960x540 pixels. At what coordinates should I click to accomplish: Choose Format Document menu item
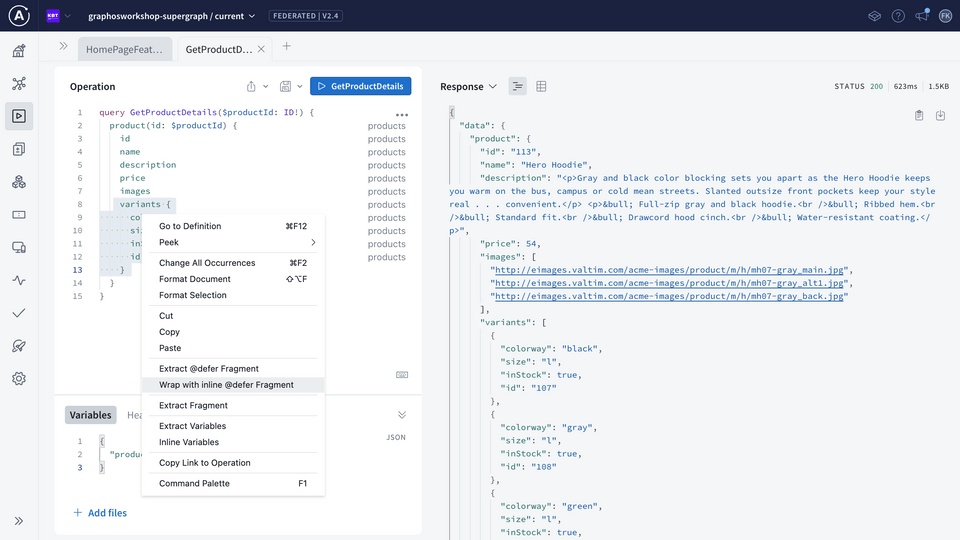[233, 279]
